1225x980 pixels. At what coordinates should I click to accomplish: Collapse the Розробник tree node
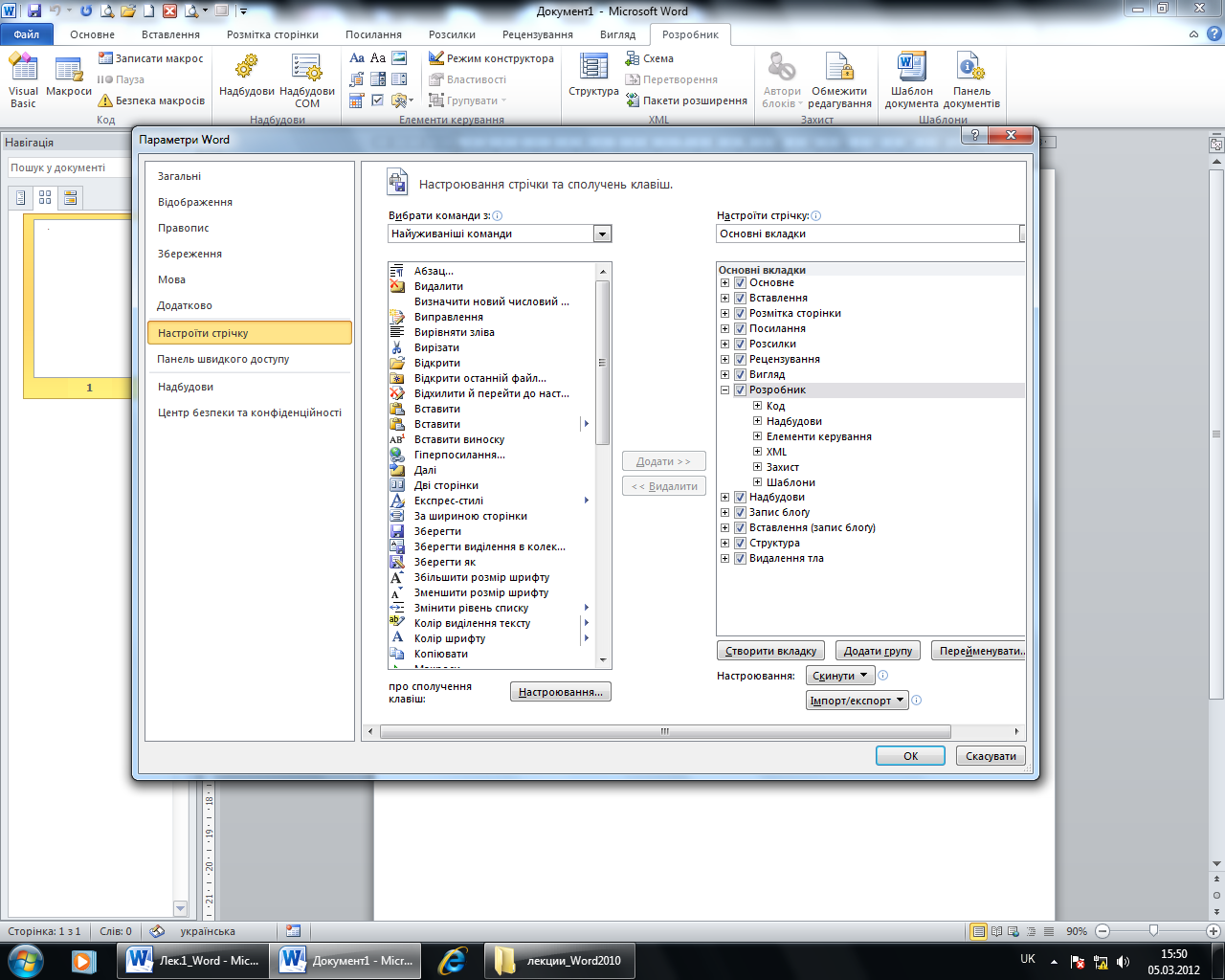[724, 390]
